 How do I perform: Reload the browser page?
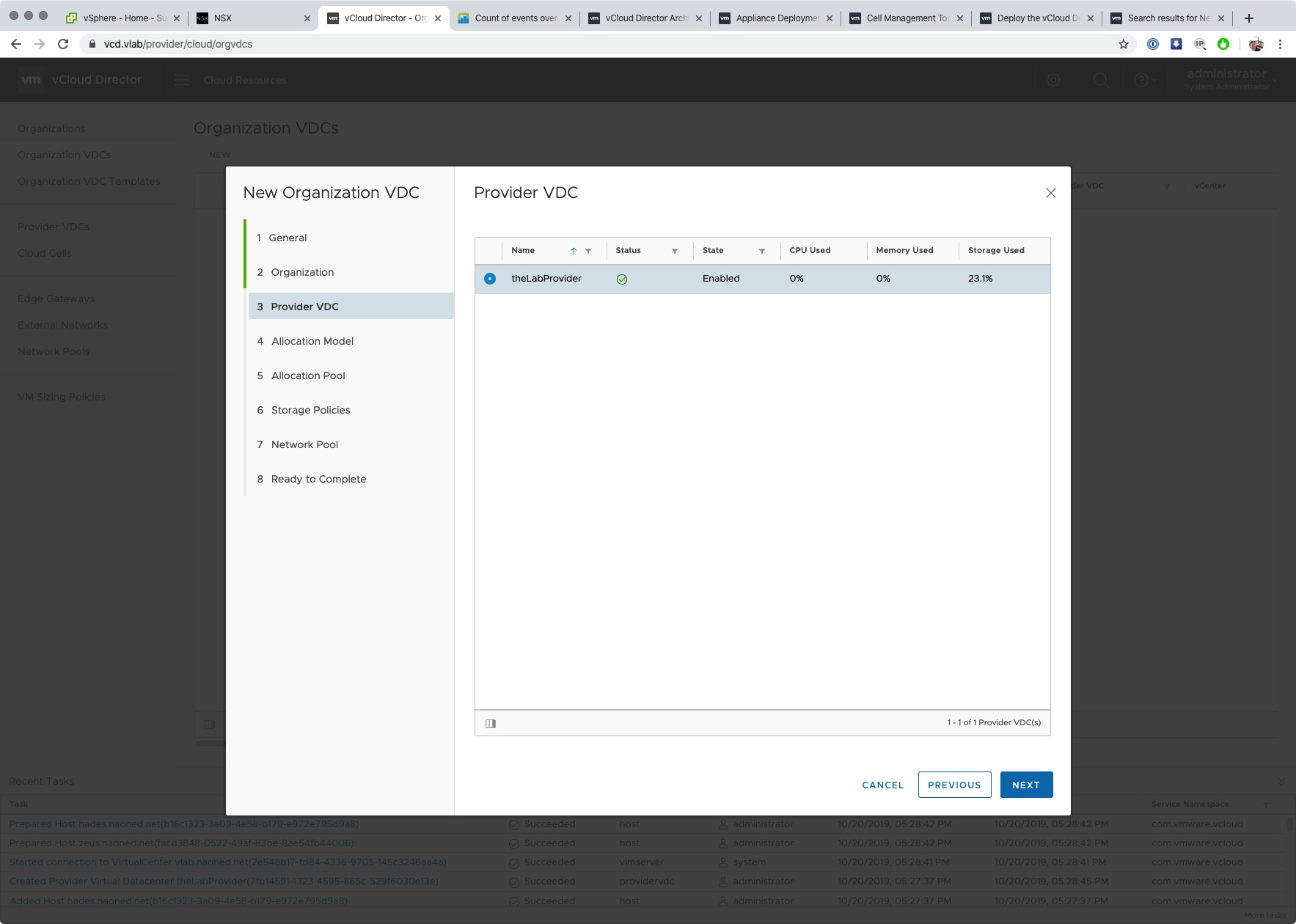[63, 44]
